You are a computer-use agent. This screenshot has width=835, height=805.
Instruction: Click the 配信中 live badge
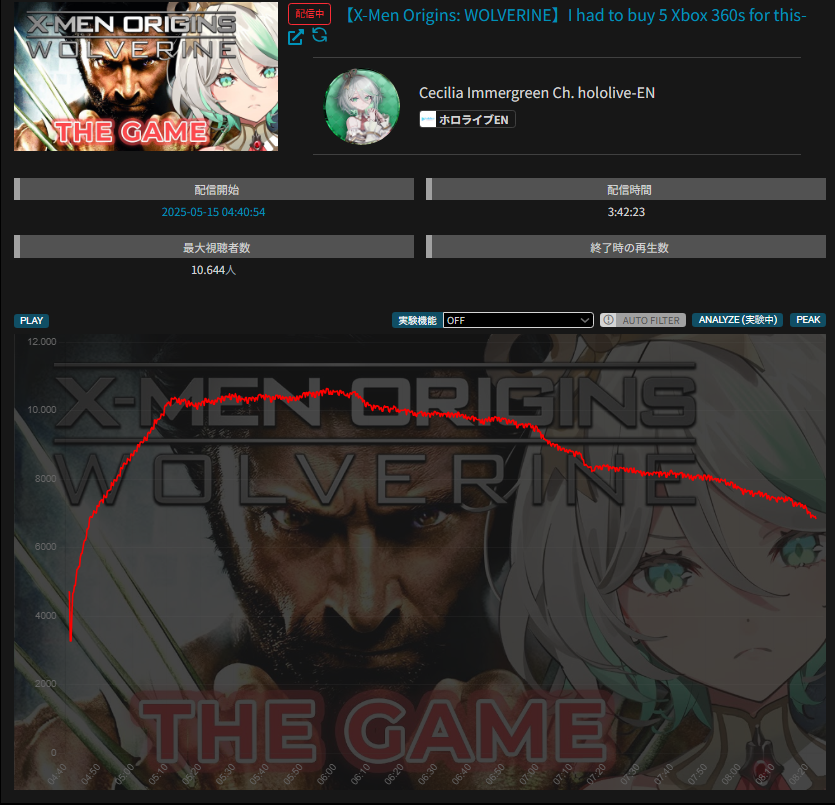point(309,14)
